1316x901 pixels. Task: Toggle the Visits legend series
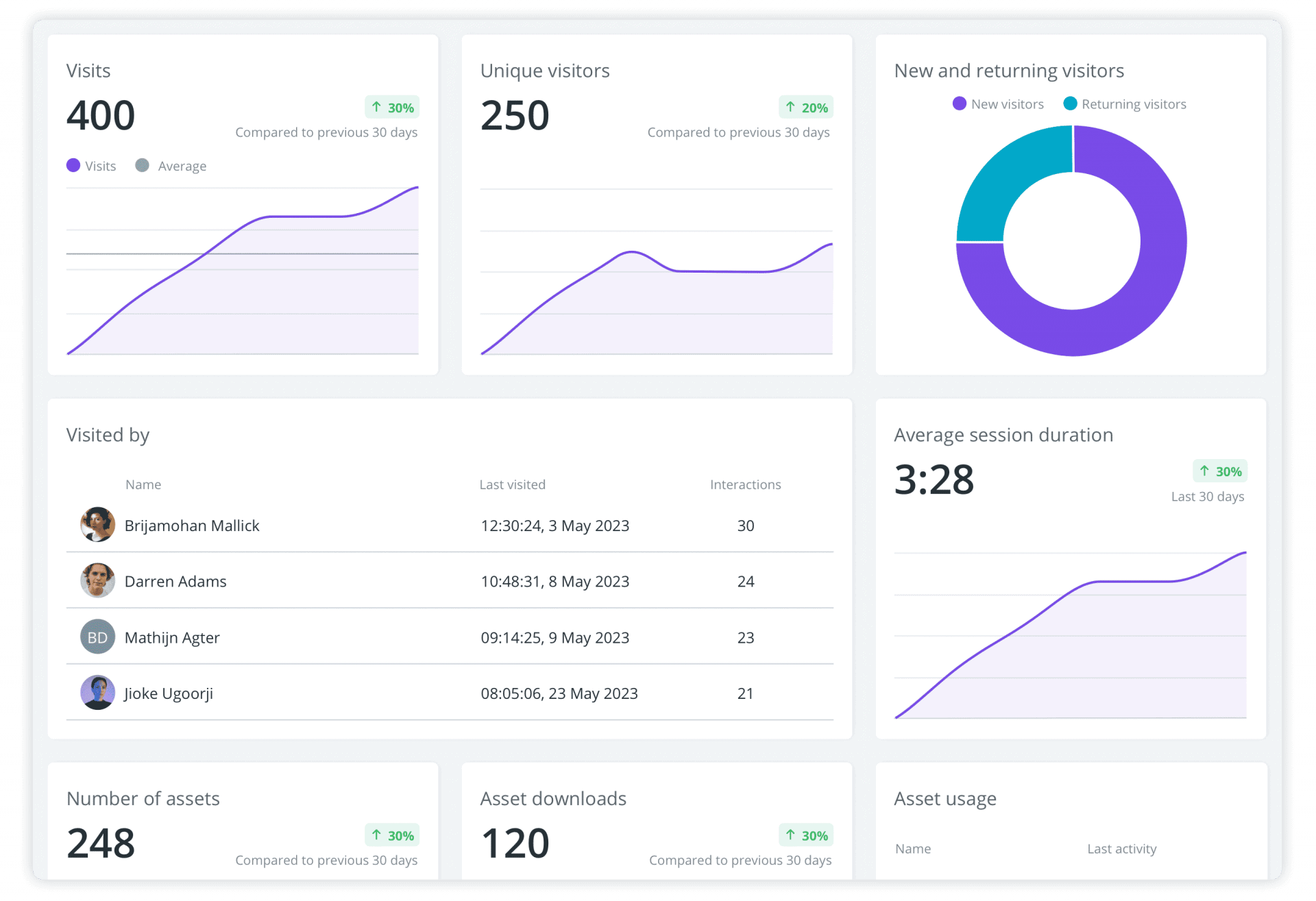pos(92,166)
